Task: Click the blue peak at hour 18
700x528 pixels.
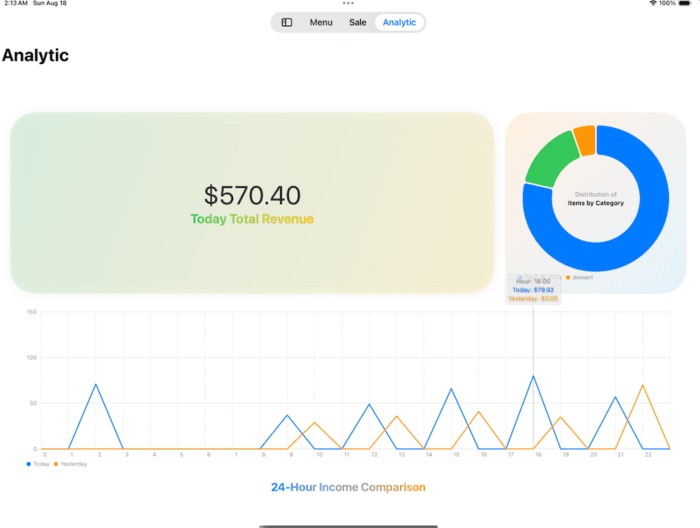Action: coord(533,376)
